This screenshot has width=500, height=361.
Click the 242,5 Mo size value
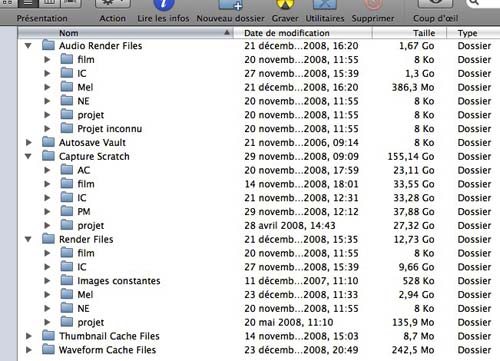(x=413, y=350)
